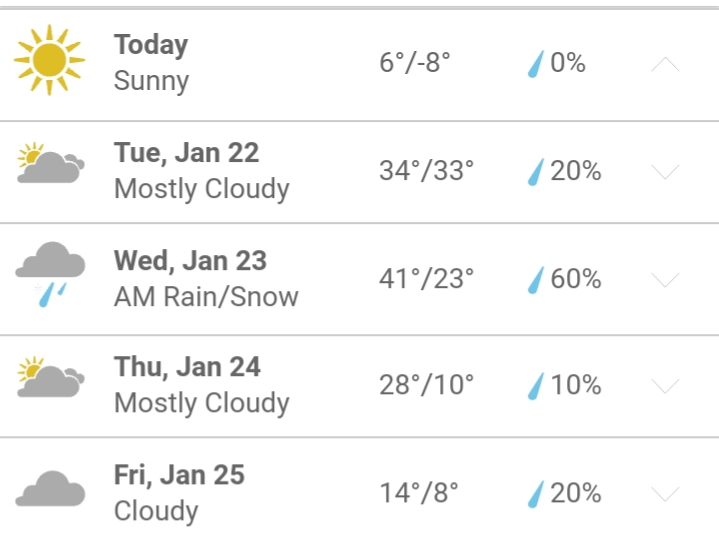Click the raindrop icon in Friday's row
Viewport: 719px width, 540px height.
(x=537, y=493)
